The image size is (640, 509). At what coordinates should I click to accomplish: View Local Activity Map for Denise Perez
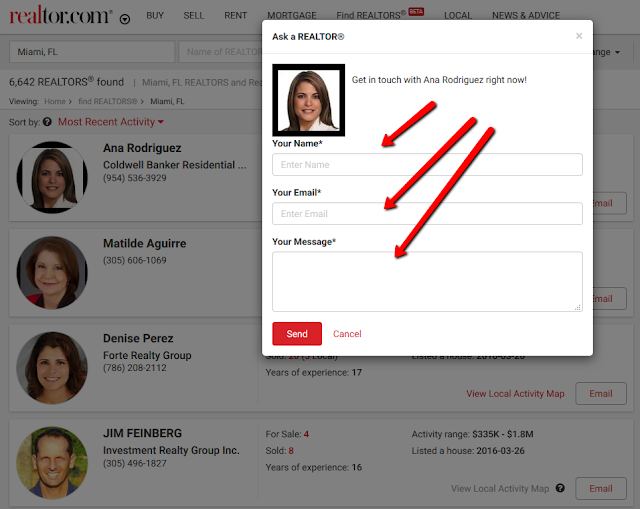pos(515,394)
